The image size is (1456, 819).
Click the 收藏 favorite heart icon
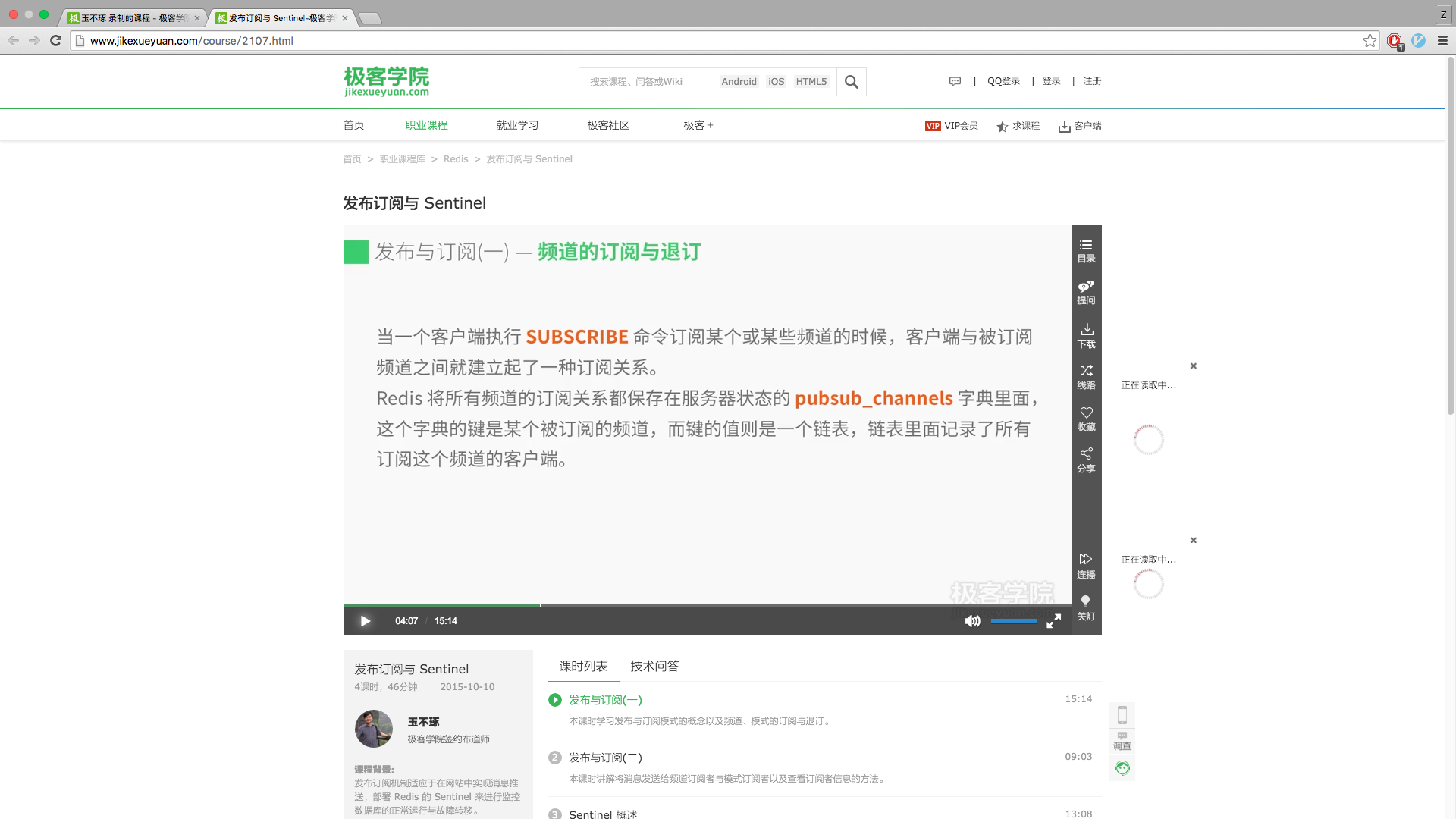click(1086, 418)
